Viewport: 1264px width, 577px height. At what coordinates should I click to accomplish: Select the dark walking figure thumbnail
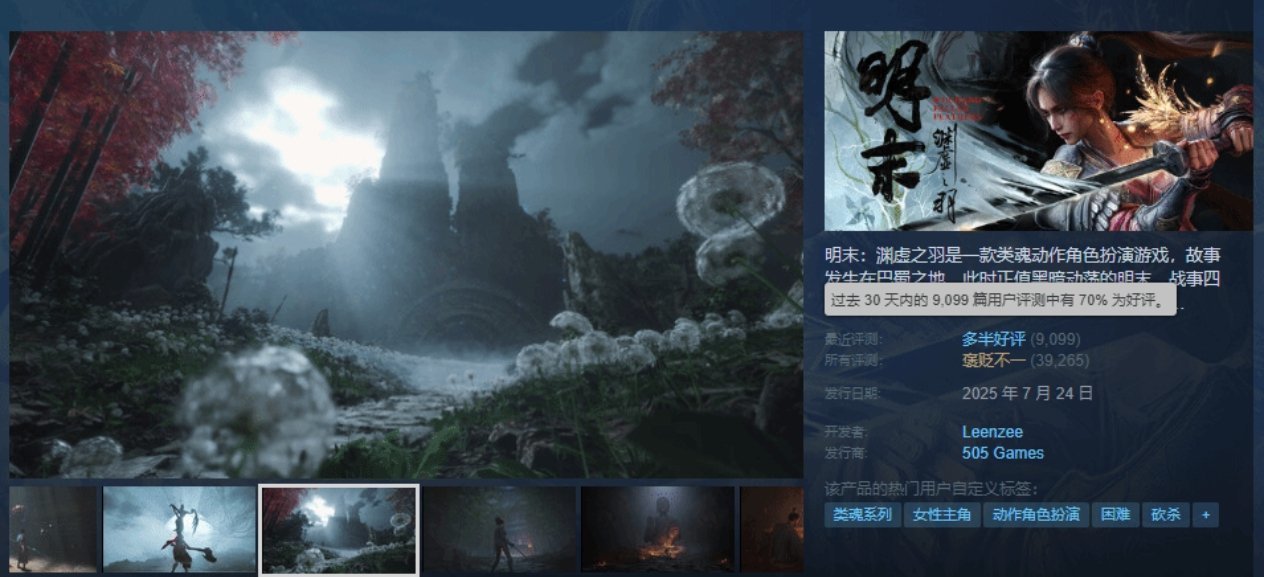coord(499,530)
